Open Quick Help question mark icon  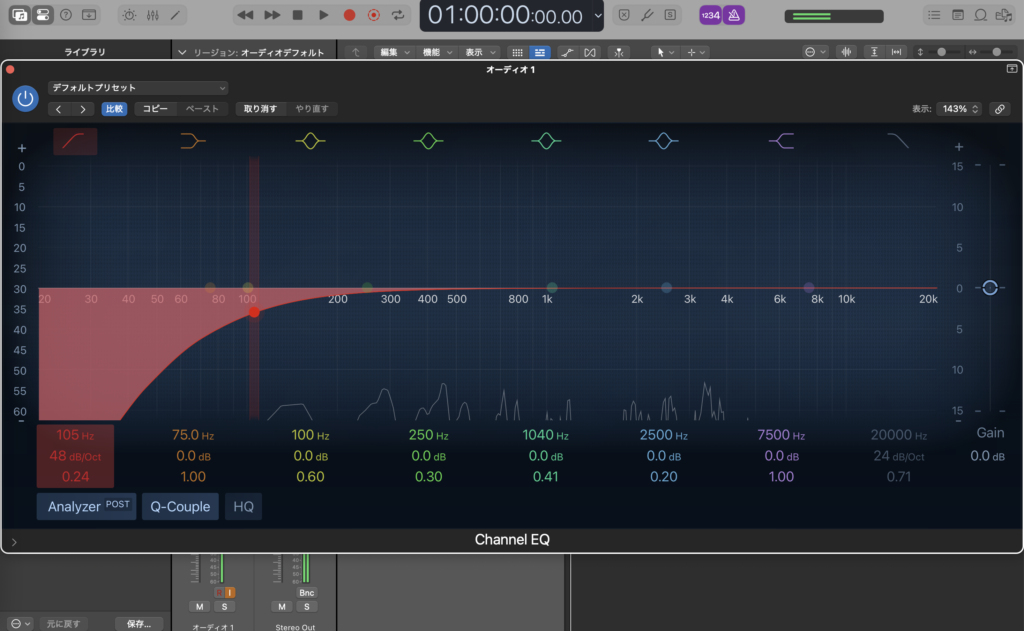pos(66,15)
